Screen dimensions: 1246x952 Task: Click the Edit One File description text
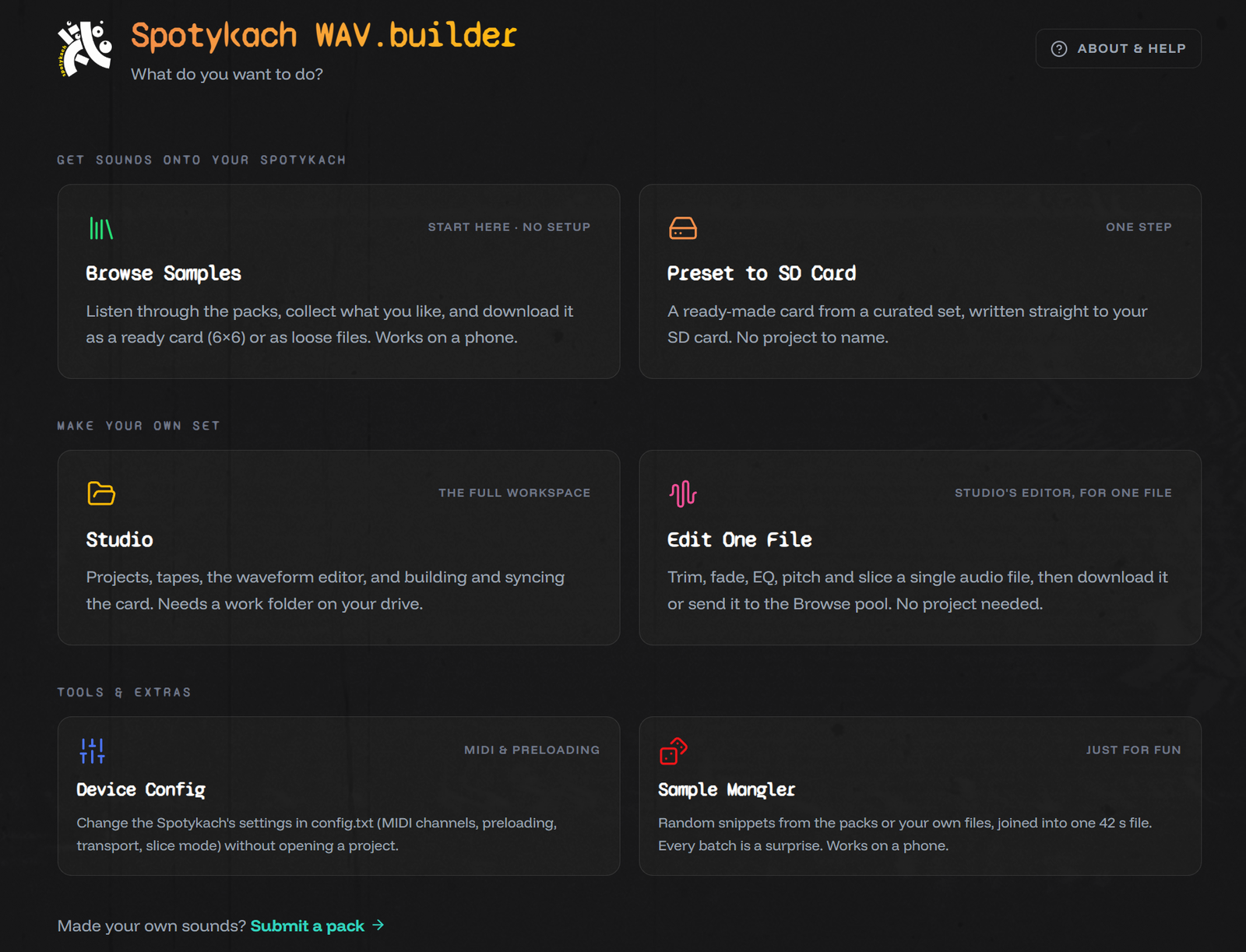pos(917,590)
